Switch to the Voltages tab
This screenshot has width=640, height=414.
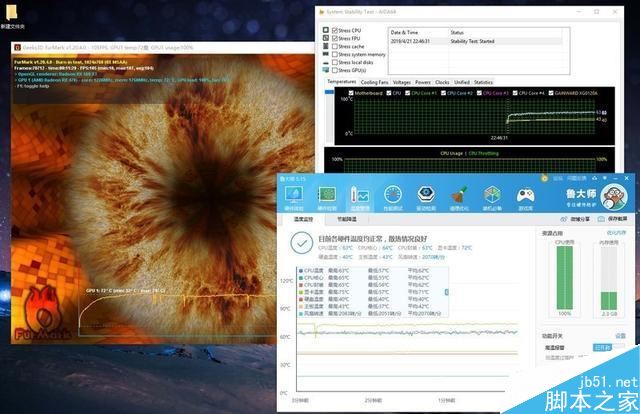point(402,82)
